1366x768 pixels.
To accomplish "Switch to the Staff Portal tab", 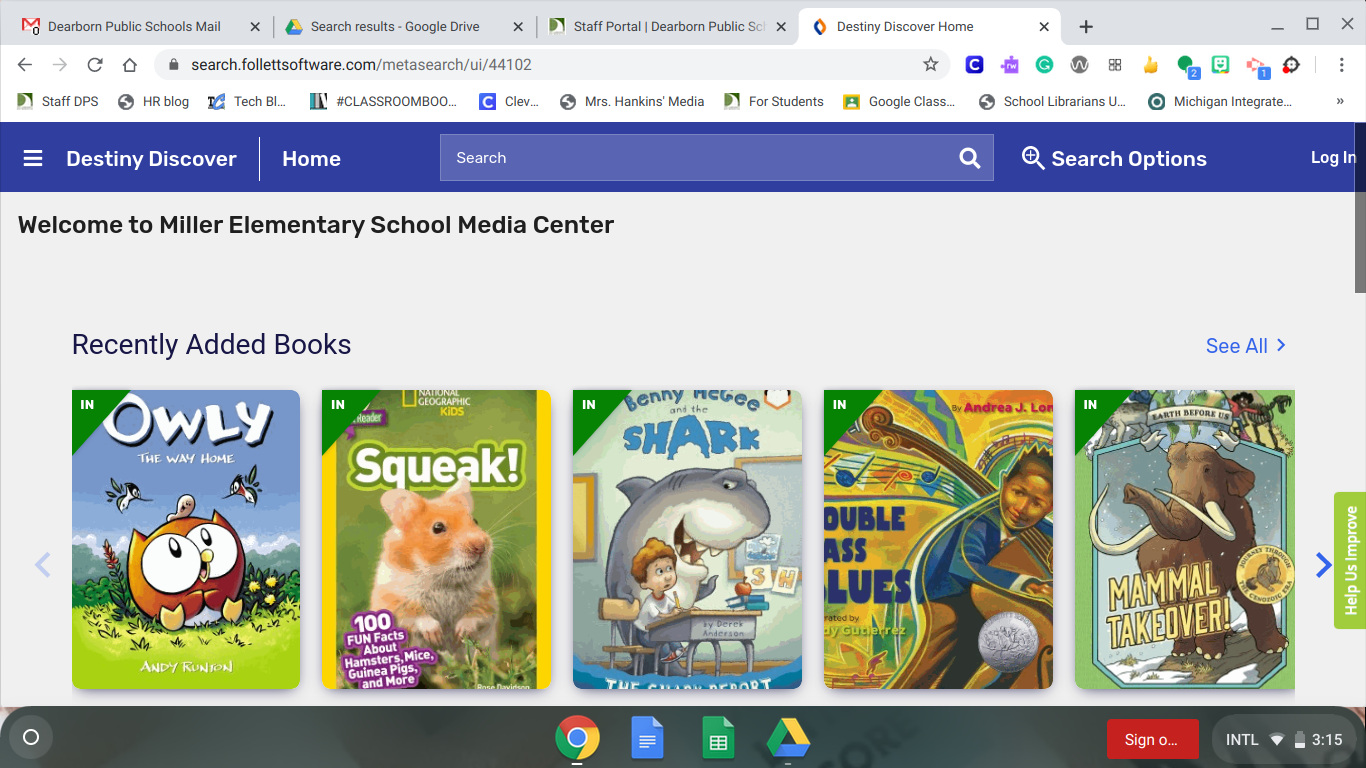I will pos(669,27).
